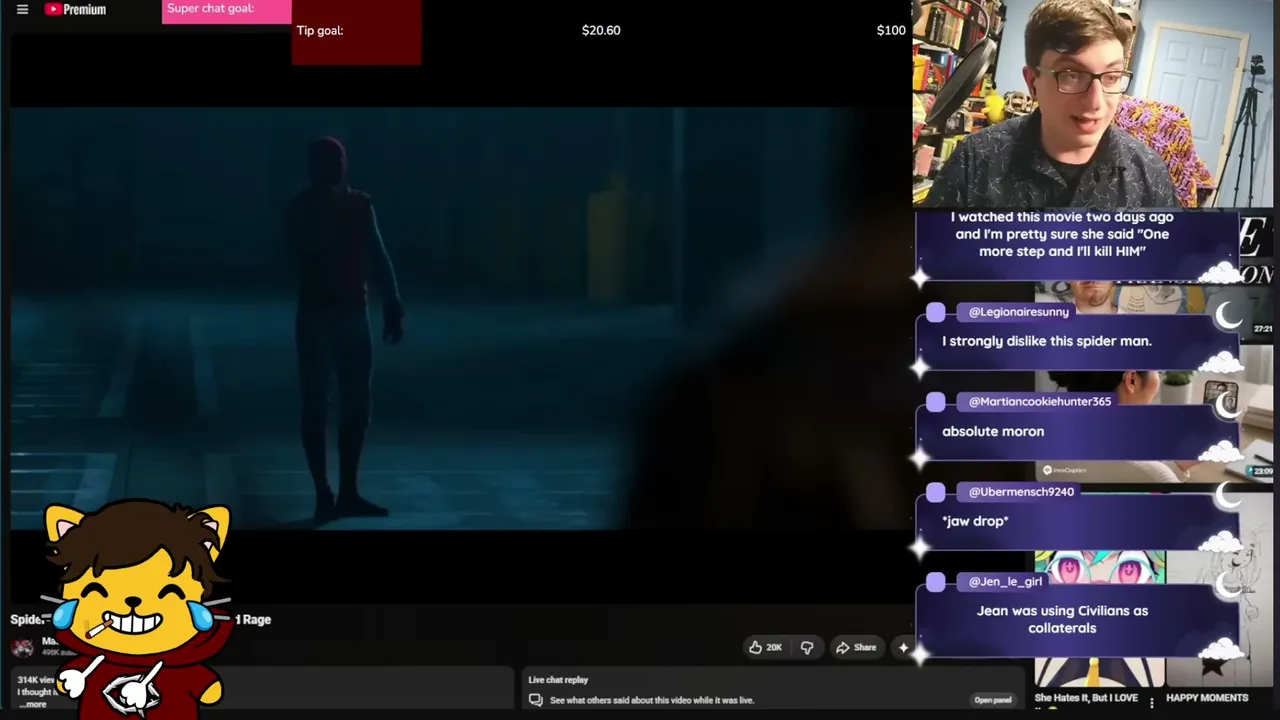Image resolution: width=1280 pixels, height=720 pixels.
Task: Click username @Legionairesunny in chat
Action: 1018,312
